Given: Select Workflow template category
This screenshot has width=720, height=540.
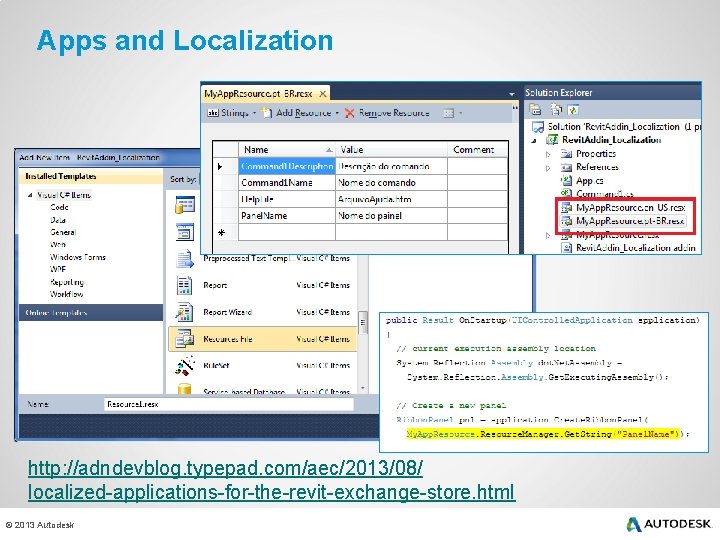Looking at the screenshot, I should pyautogui.click(x=67, y=294).
